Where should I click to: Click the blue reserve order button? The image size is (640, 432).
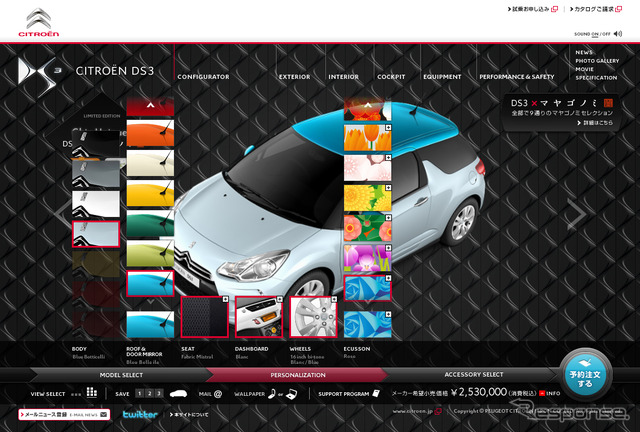click(x=585, y=375)
